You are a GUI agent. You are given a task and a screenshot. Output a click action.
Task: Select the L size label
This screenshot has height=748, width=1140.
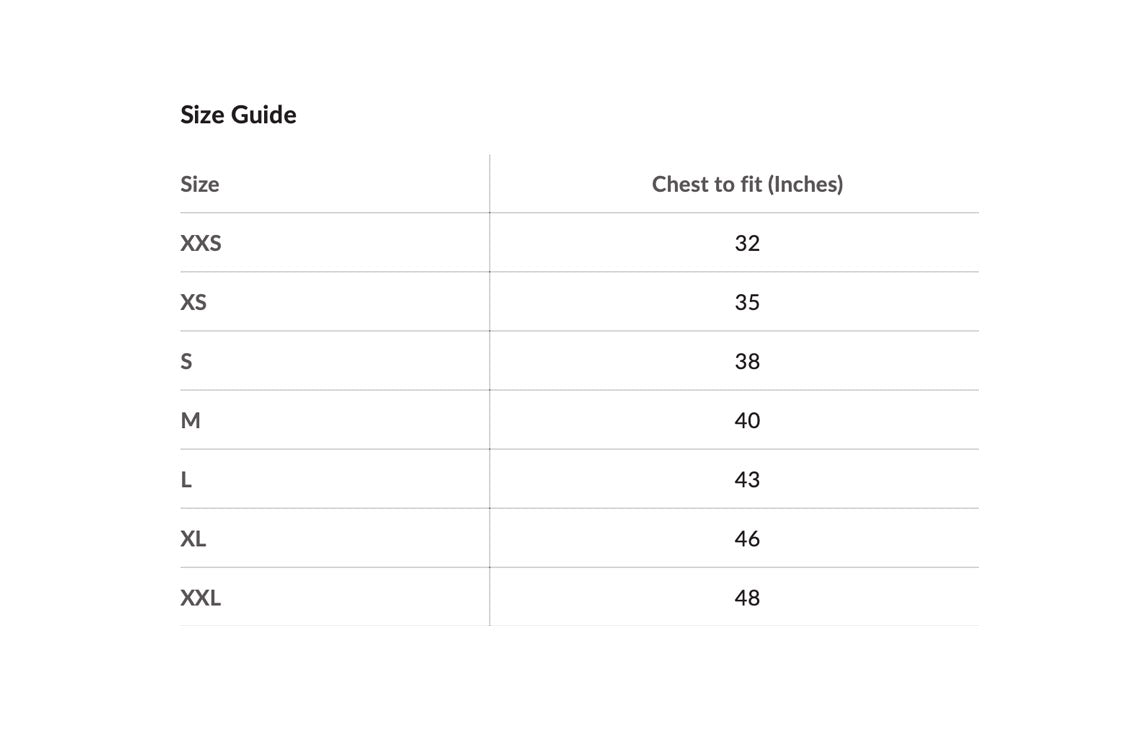186,480
